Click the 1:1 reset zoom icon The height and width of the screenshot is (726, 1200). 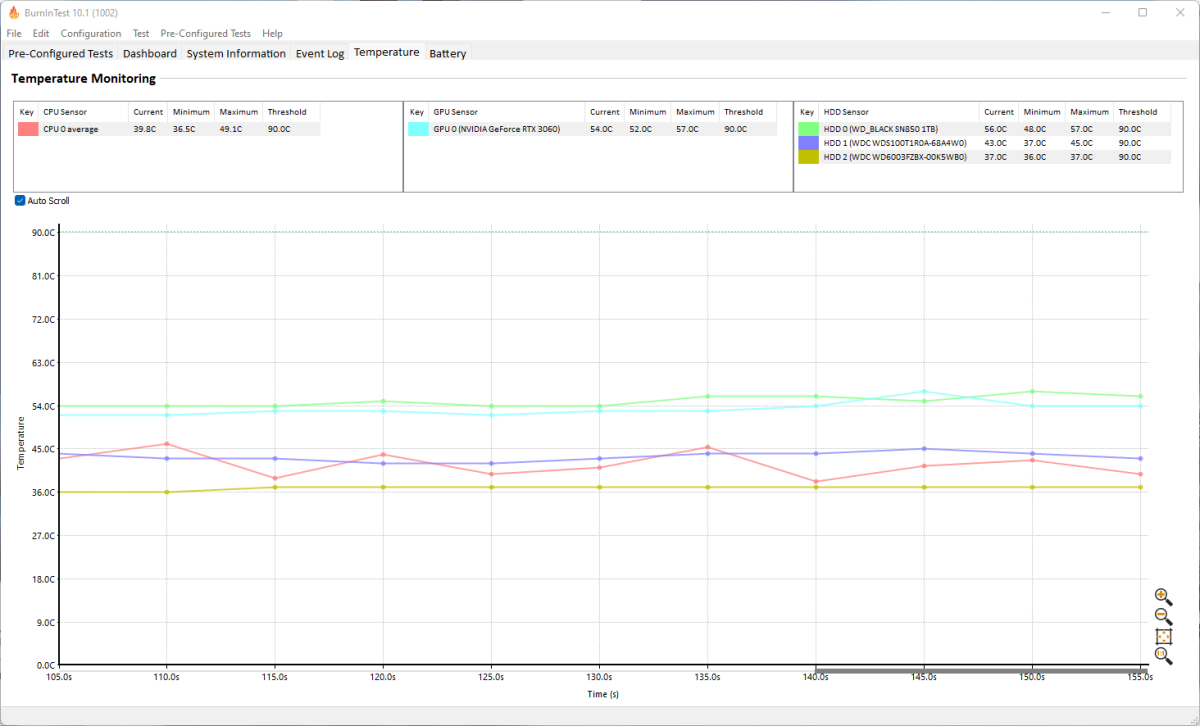[x=1163, y=656]
